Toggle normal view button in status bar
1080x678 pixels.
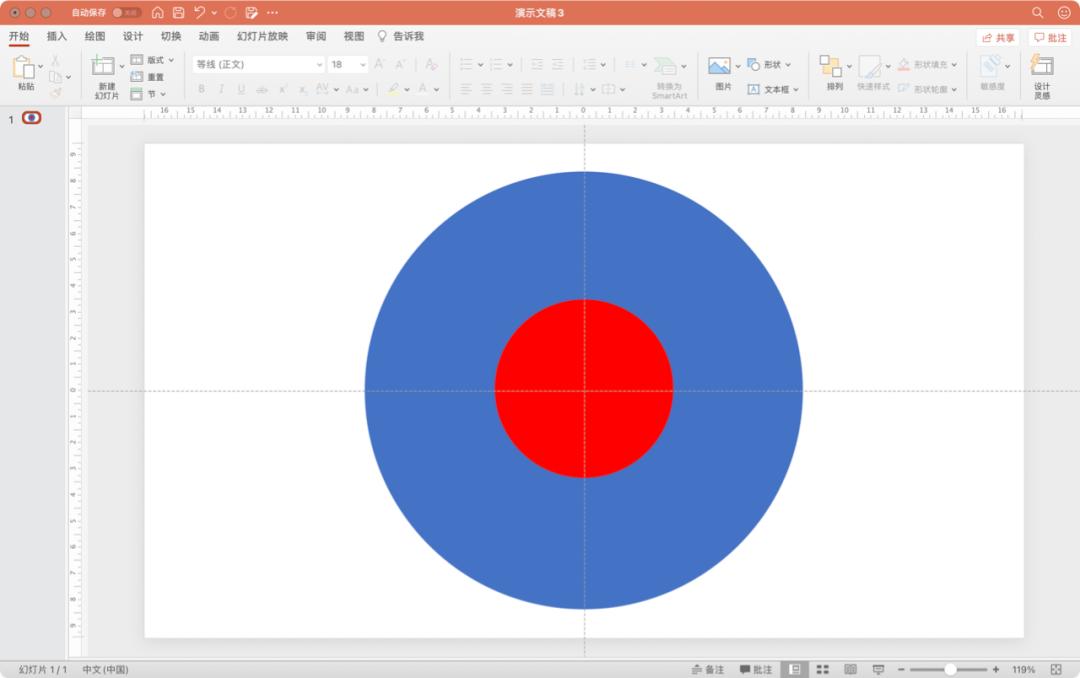pyautogui.click(x=794, y=669)
